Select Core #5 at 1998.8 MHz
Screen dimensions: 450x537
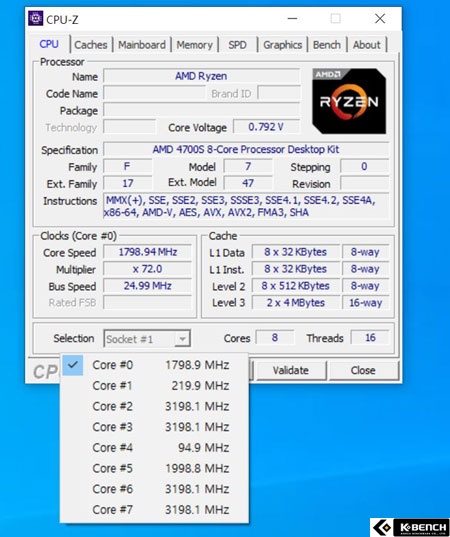coord(154,468)
